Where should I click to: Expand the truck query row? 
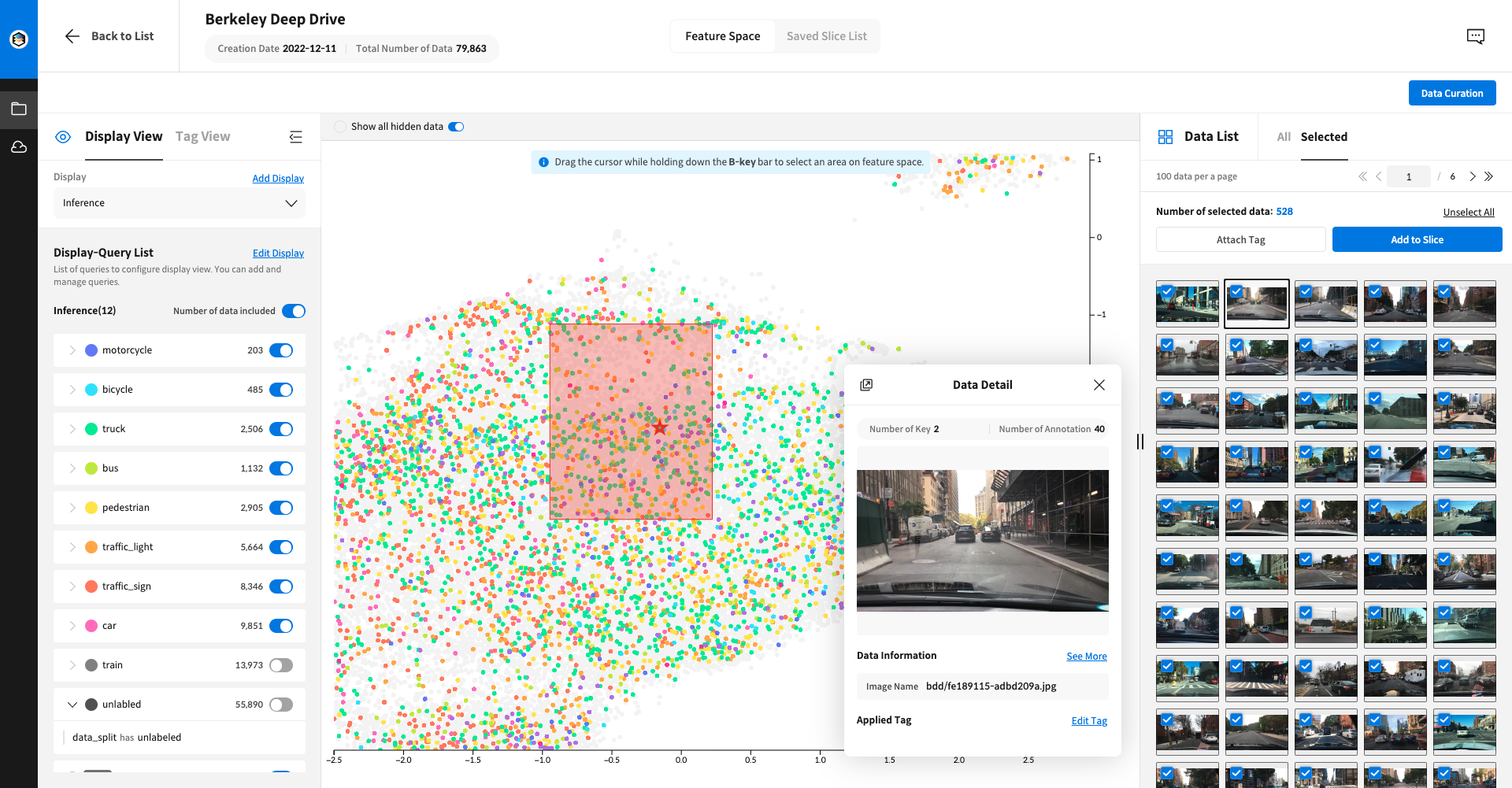tap(72, 429)
